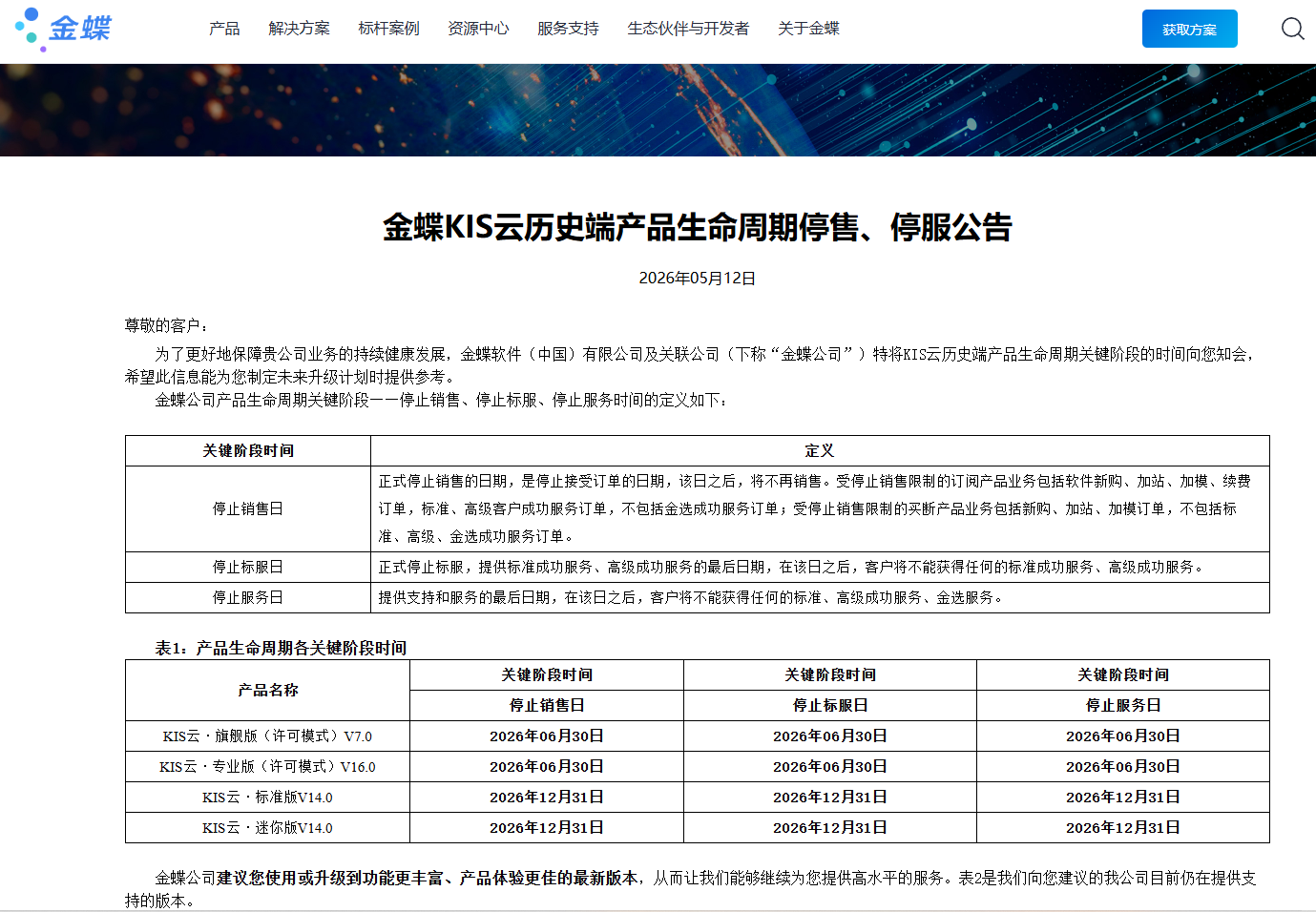Expand 生态伙伴与开发者 menu
1316x912 pixels.
688,29
